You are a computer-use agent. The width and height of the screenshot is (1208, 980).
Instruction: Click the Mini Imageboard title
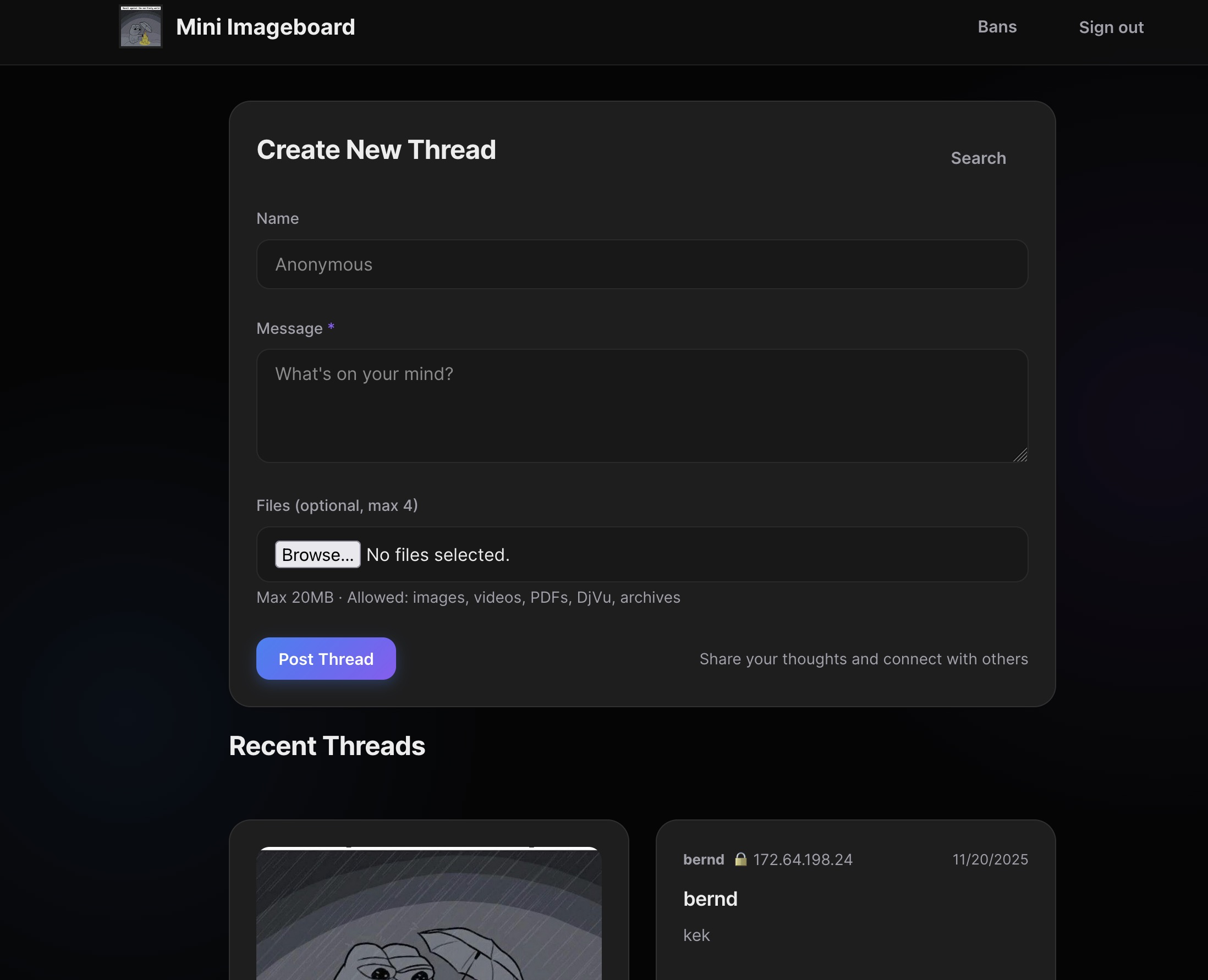[x=266, y=27]
